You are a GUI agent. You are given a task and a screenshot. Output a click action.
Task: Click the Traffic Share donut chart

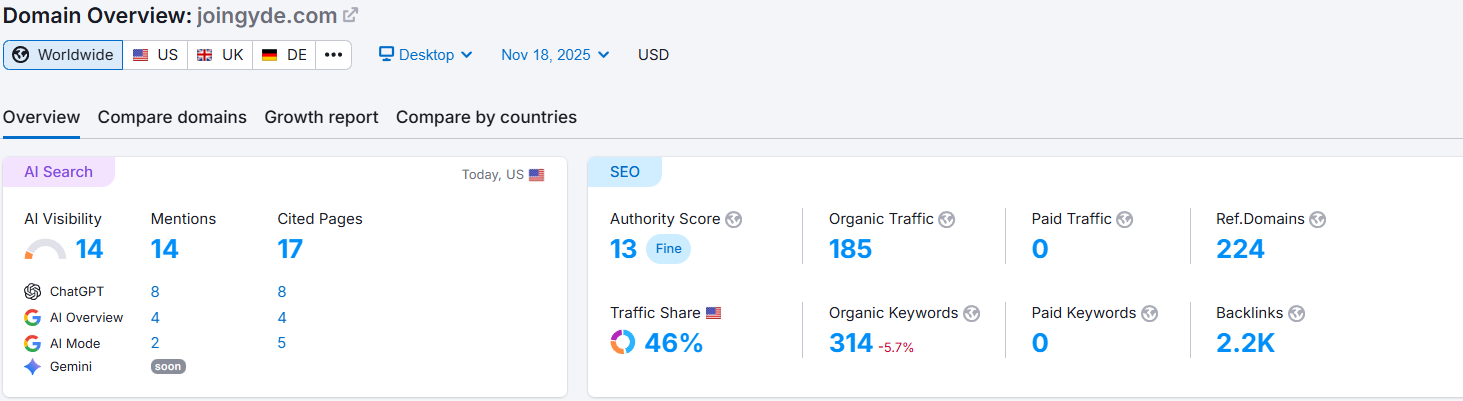[623, 343]
